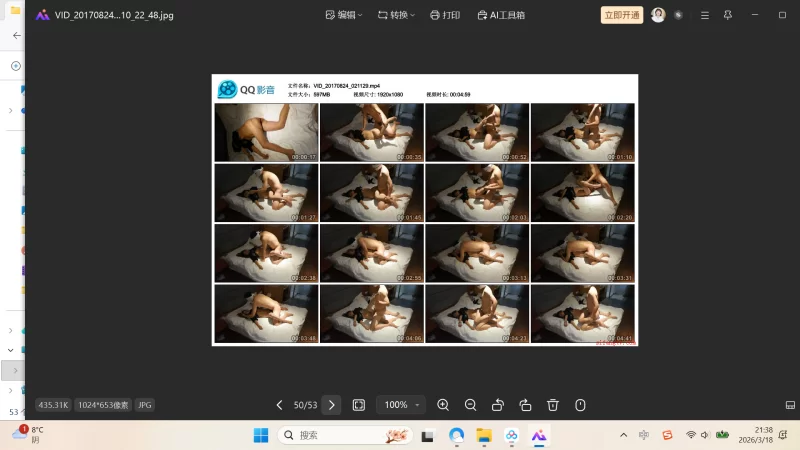The image size is (800, 450).
Task: Delete the current image with trash icon
Action: coord(553,405)
